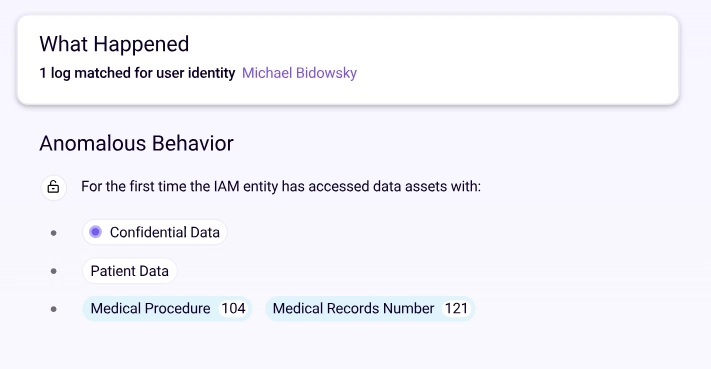Click the bullet beside Medical Procedure
Viewport: 711px width, 369px height.
(54, 309)
